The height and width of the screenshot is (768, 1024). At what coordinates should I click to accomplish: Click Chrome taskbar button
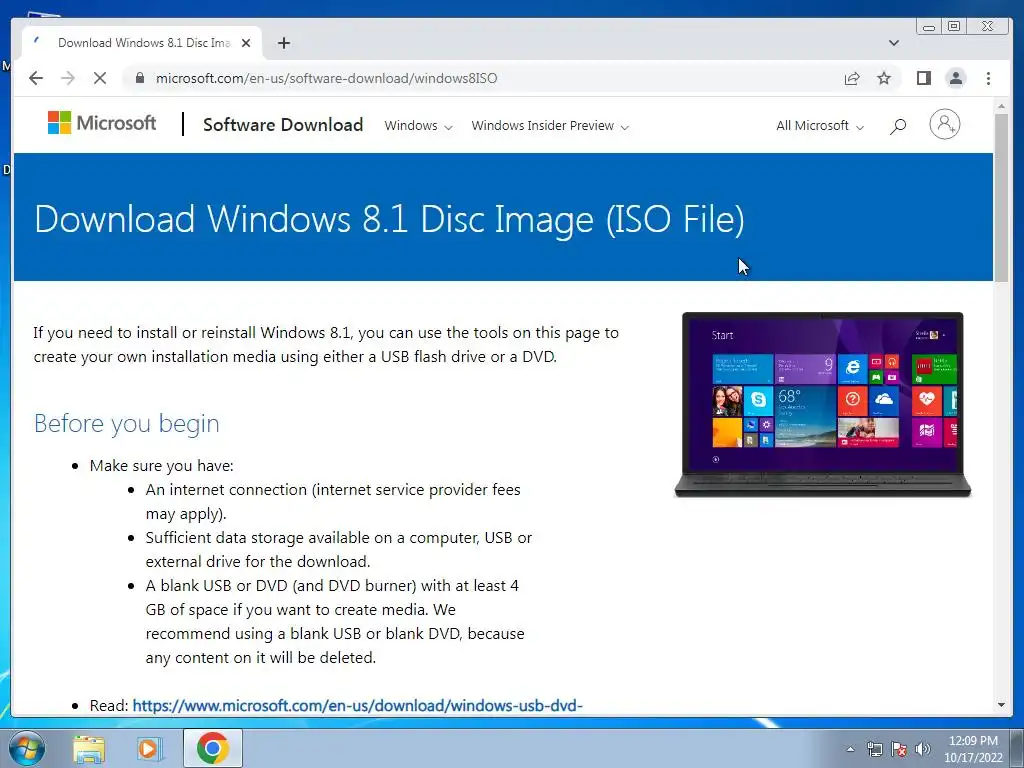pos(212,748)
